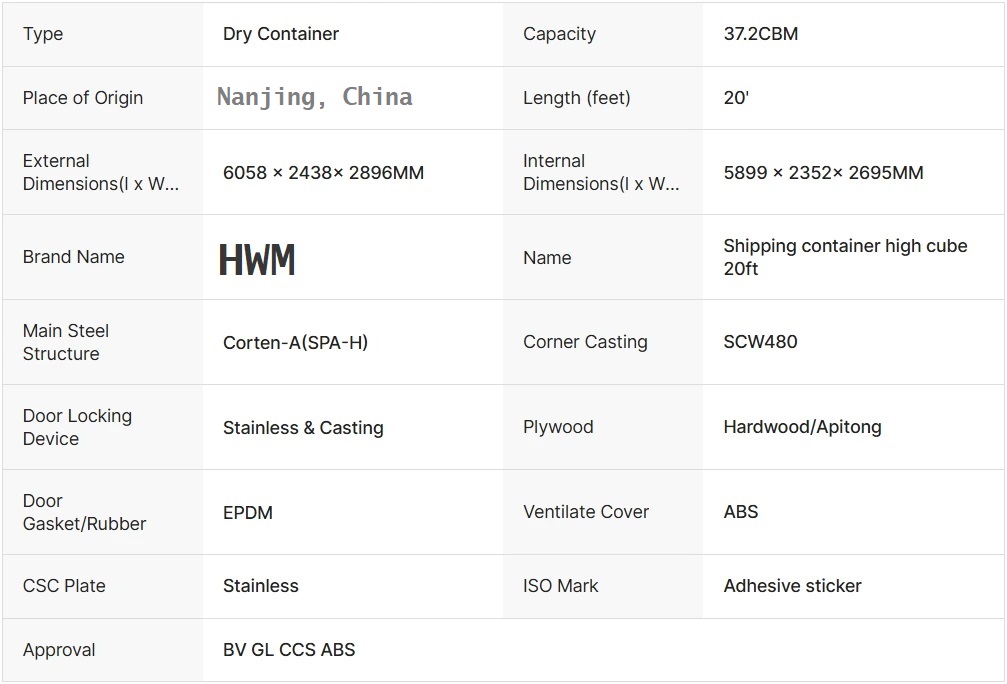Select internal dimensions 5899 × 2352 × 2695MM

click(823, 173)
